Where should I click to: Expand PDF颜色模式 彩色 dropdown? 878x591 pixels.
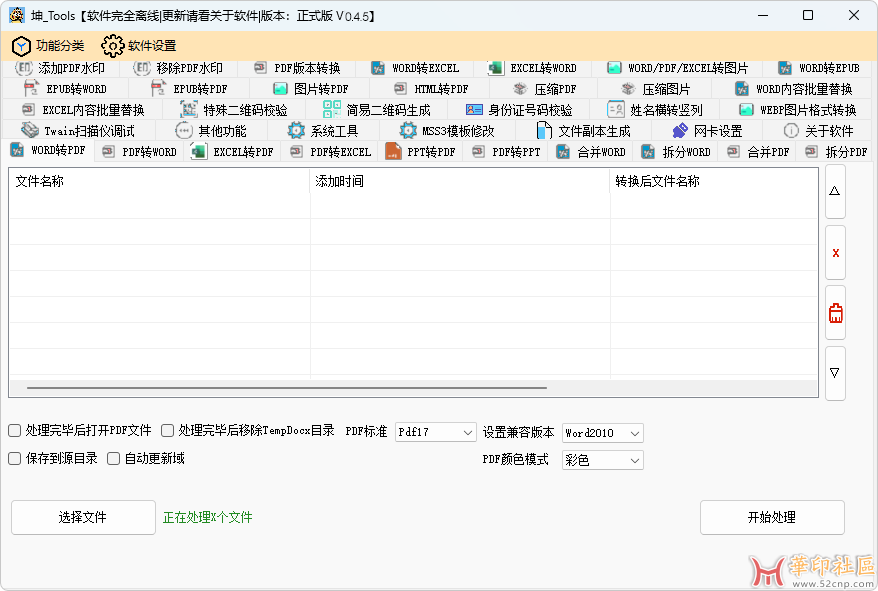pyautogui.click(x=602, y=460)
